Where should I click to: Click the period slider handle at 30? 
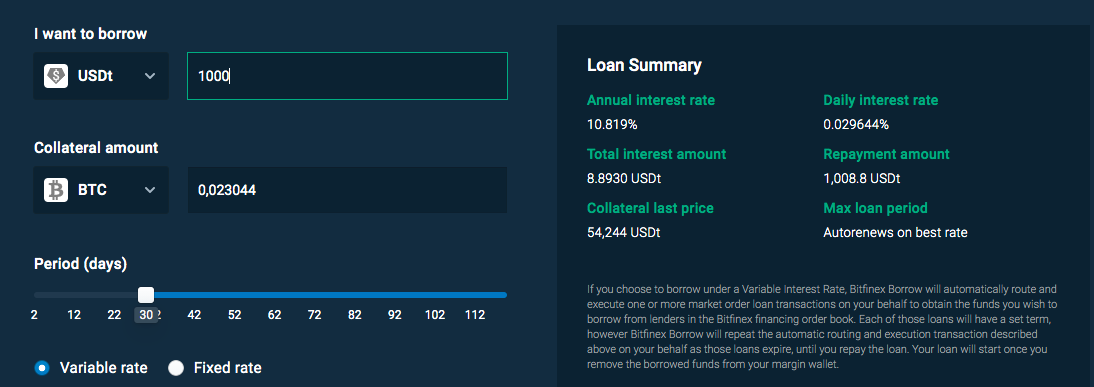pyautogui.click(x=146, y=295)
